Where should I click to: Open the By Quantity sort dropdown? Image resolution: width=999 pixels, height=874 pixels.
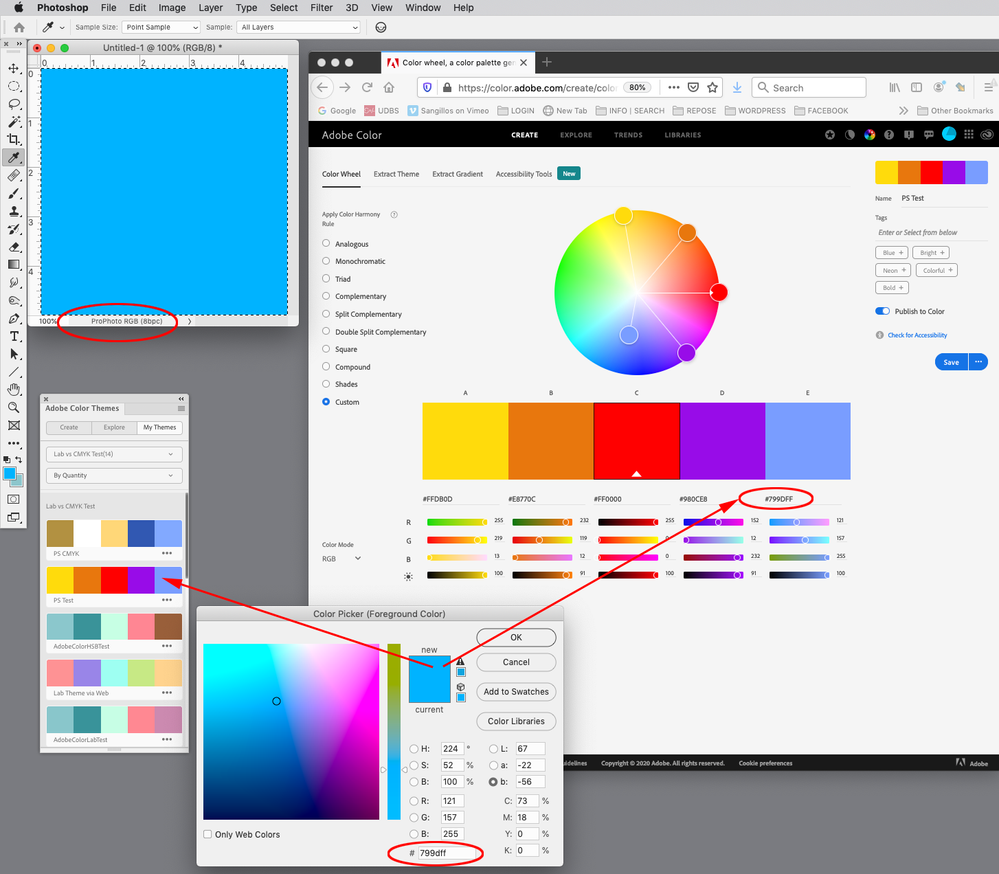[114, 475]
